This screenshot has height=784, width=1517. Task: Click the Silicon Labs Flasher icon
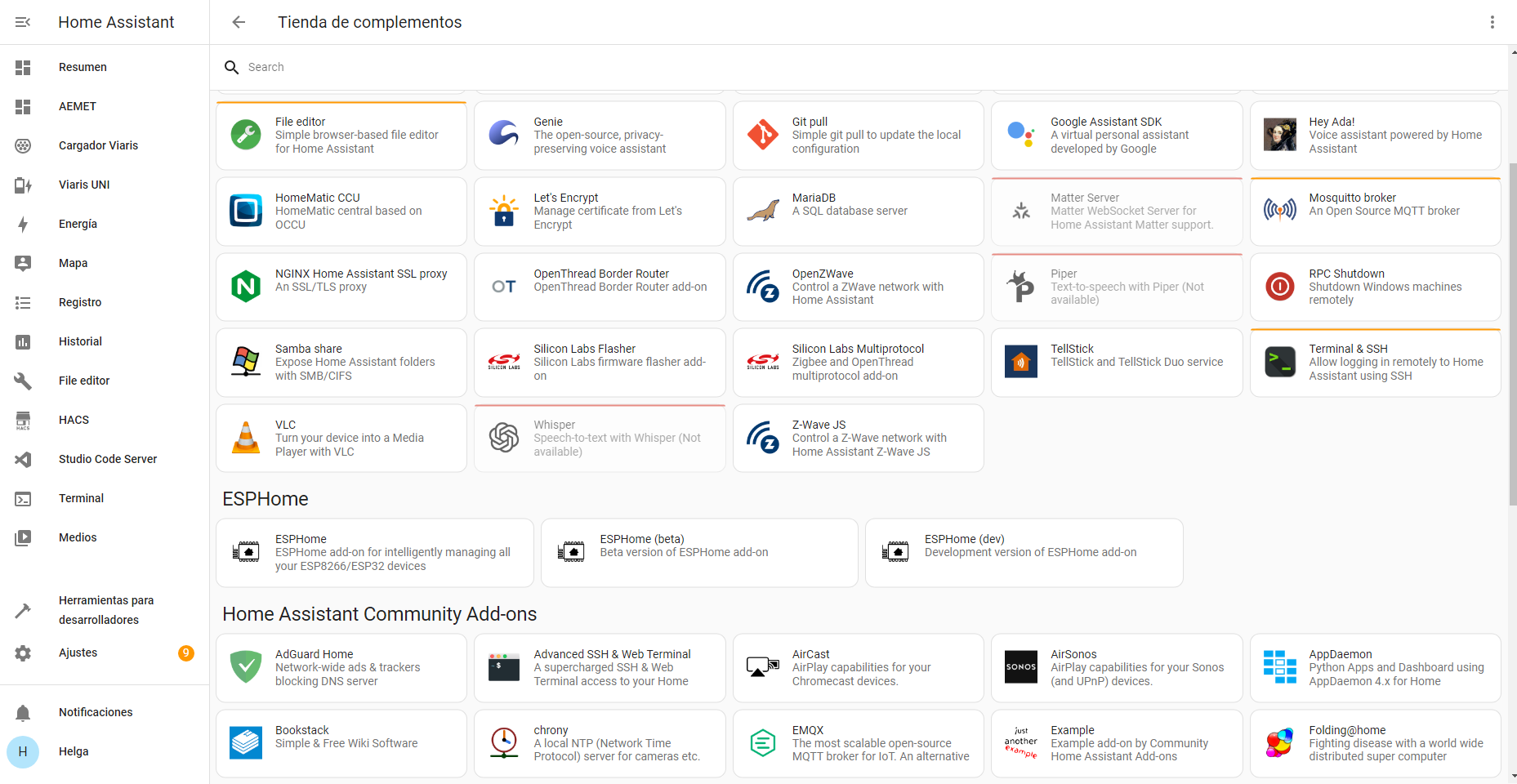504,362
